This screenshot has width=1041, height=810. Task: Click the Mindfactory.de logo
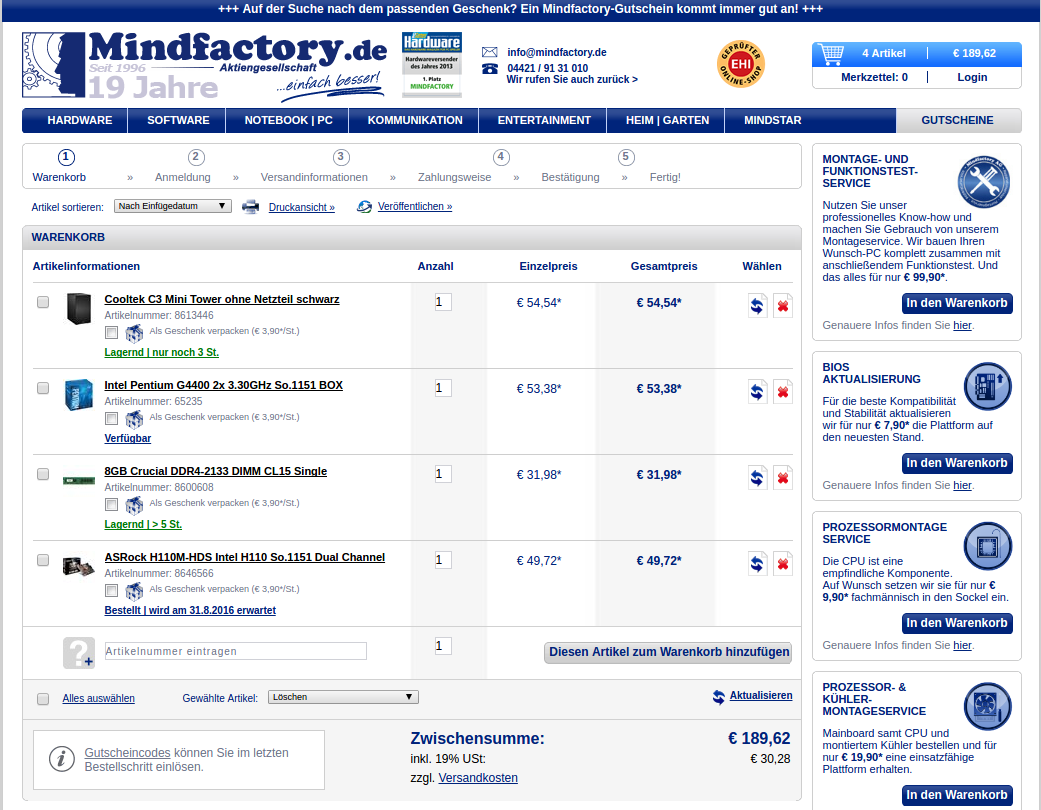[x=204, y=66]
